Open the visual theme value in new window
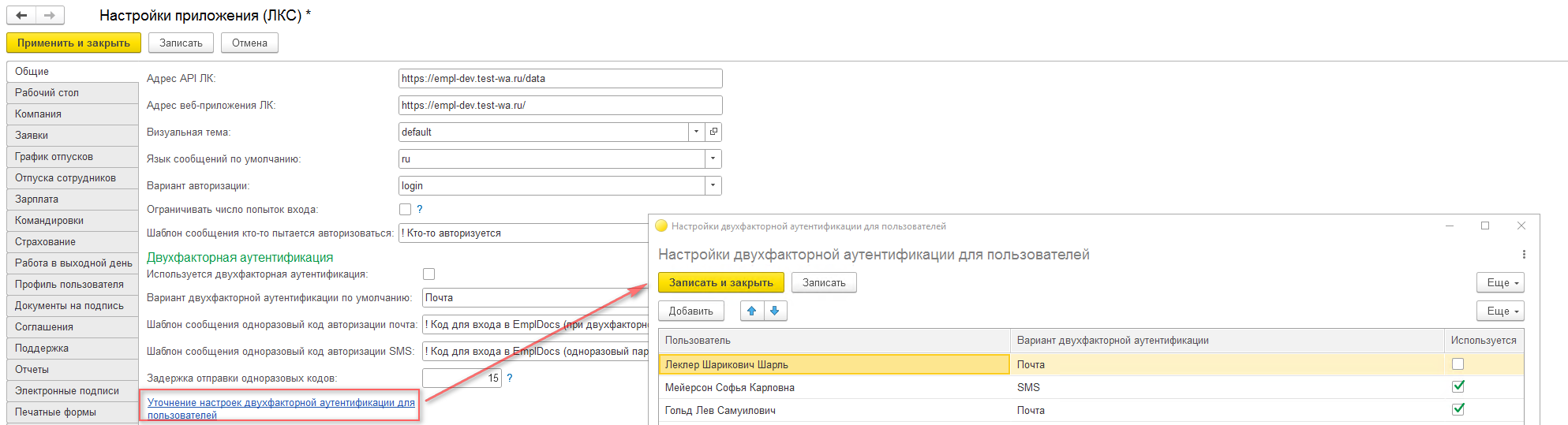 713,132
